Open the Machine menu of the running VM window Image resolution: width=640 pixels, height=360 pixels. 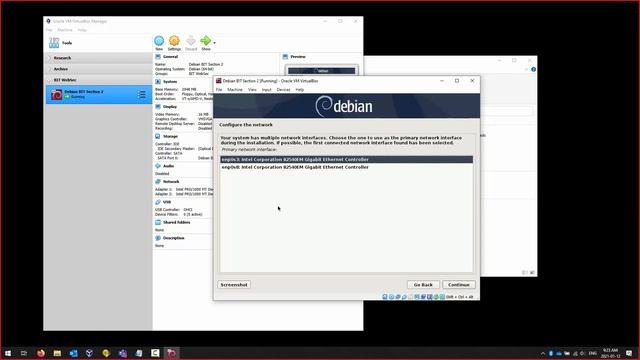point(235,90)
